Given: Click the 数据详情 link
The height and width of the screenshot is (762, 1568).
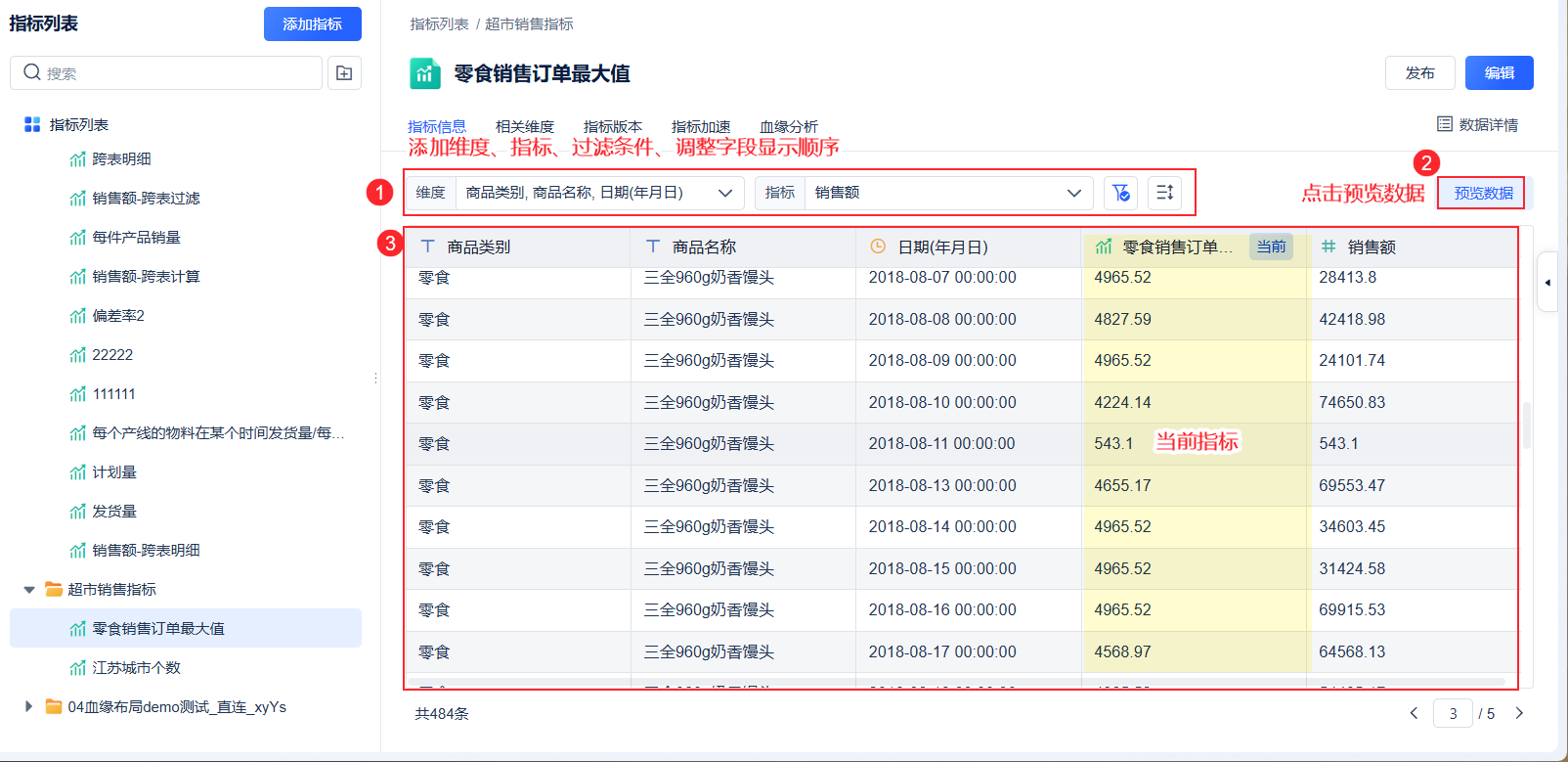Looking at the screenshot, I should (x=1489, y=124).
